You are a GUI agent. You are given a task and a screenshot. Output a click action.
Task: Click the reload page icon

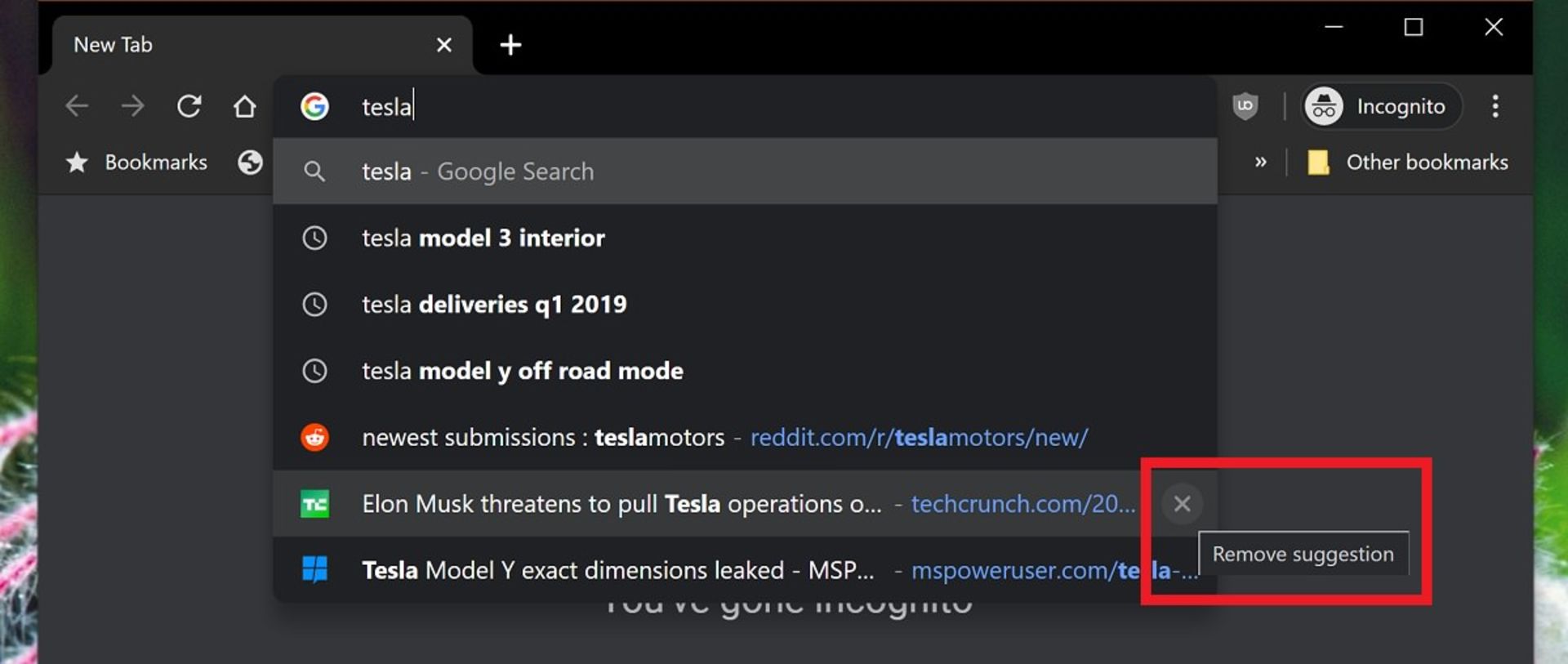[x=189, y=106]
